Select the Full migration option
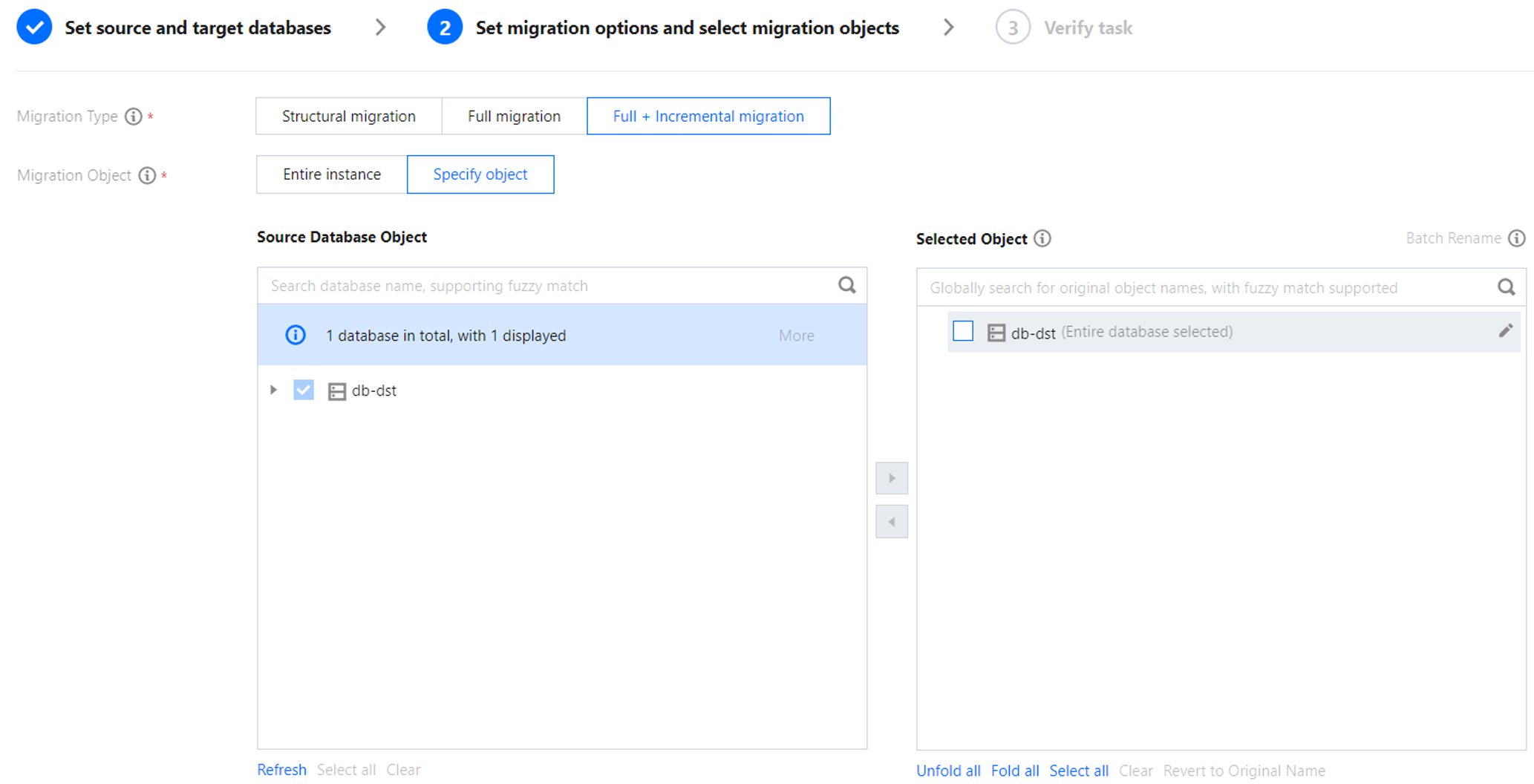Image resolution: width=1534 pixels, height=784 pixels. [514, 117]
